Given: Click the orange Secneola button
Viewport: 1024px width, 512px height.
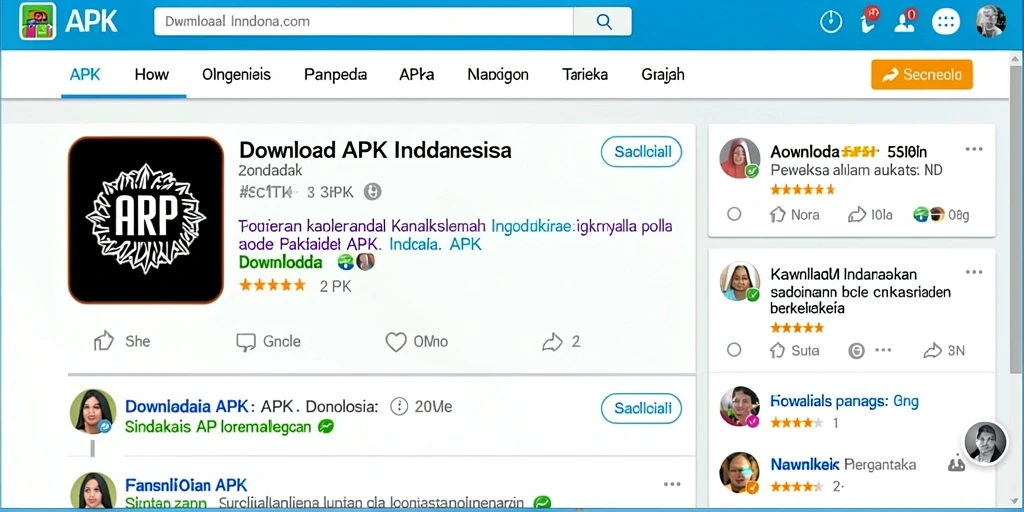Looking at the screenshot, I should [921, 74].
